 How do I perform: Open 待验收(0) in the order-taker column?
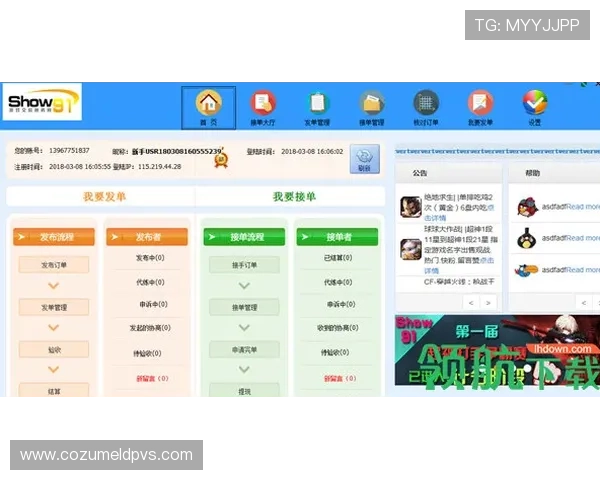(334, 352)
